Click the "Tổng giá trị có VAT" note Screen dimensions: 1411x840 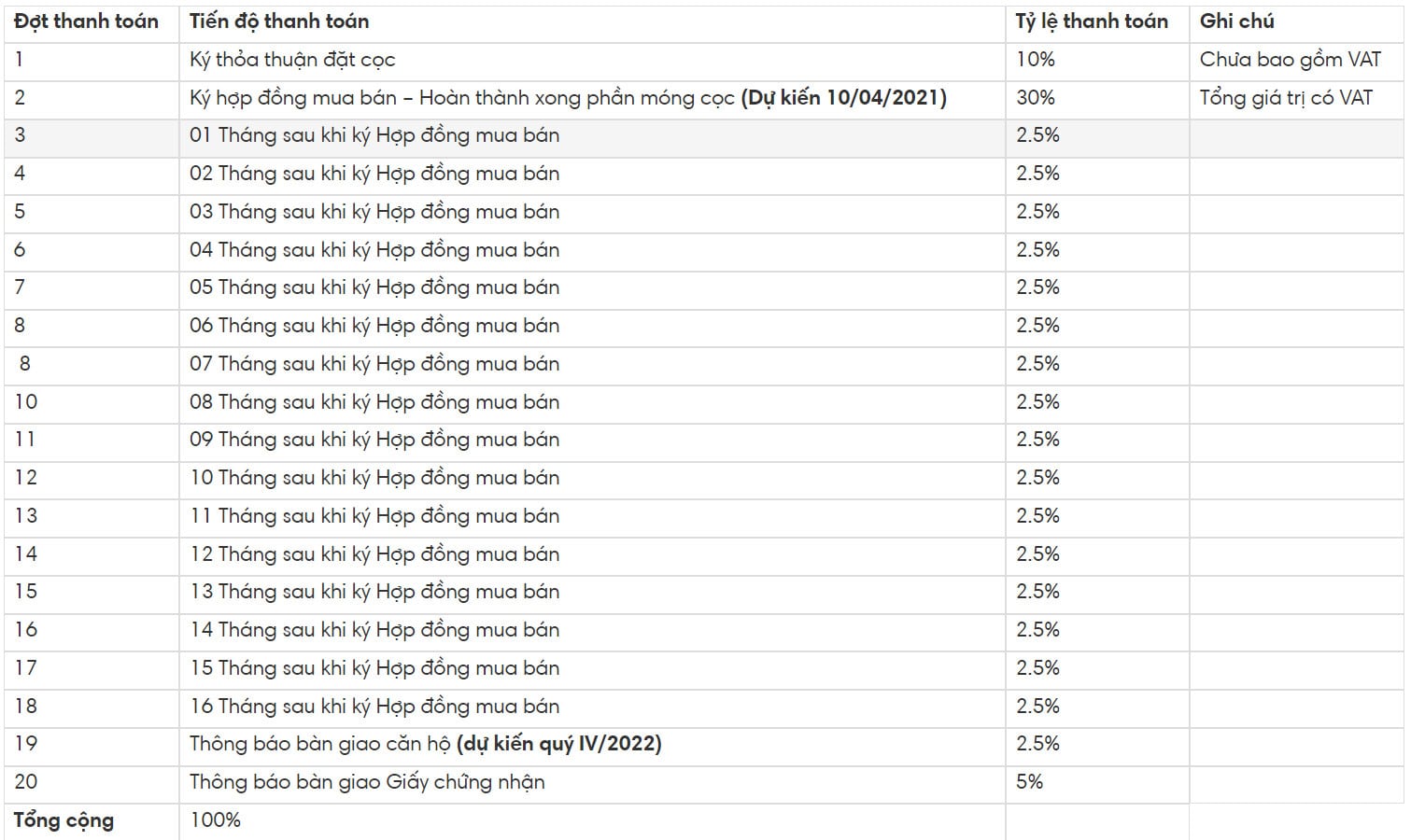click(x=1286, y=98)
